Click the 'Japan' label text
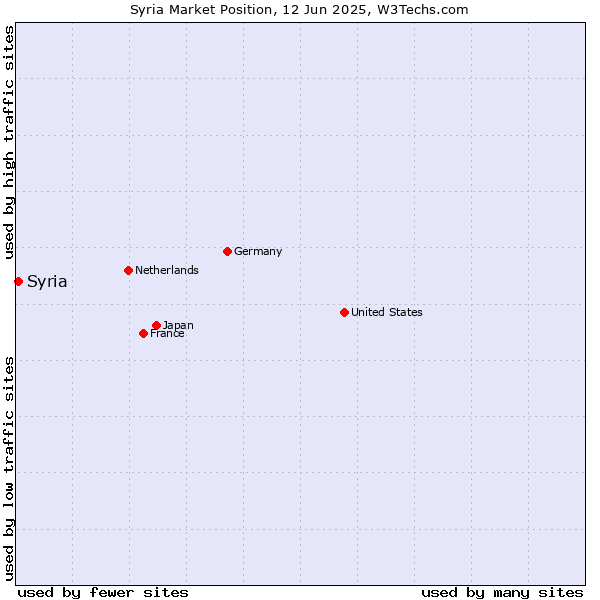The height and width of the screenshot is (600, 600). (x=178, y=325)
